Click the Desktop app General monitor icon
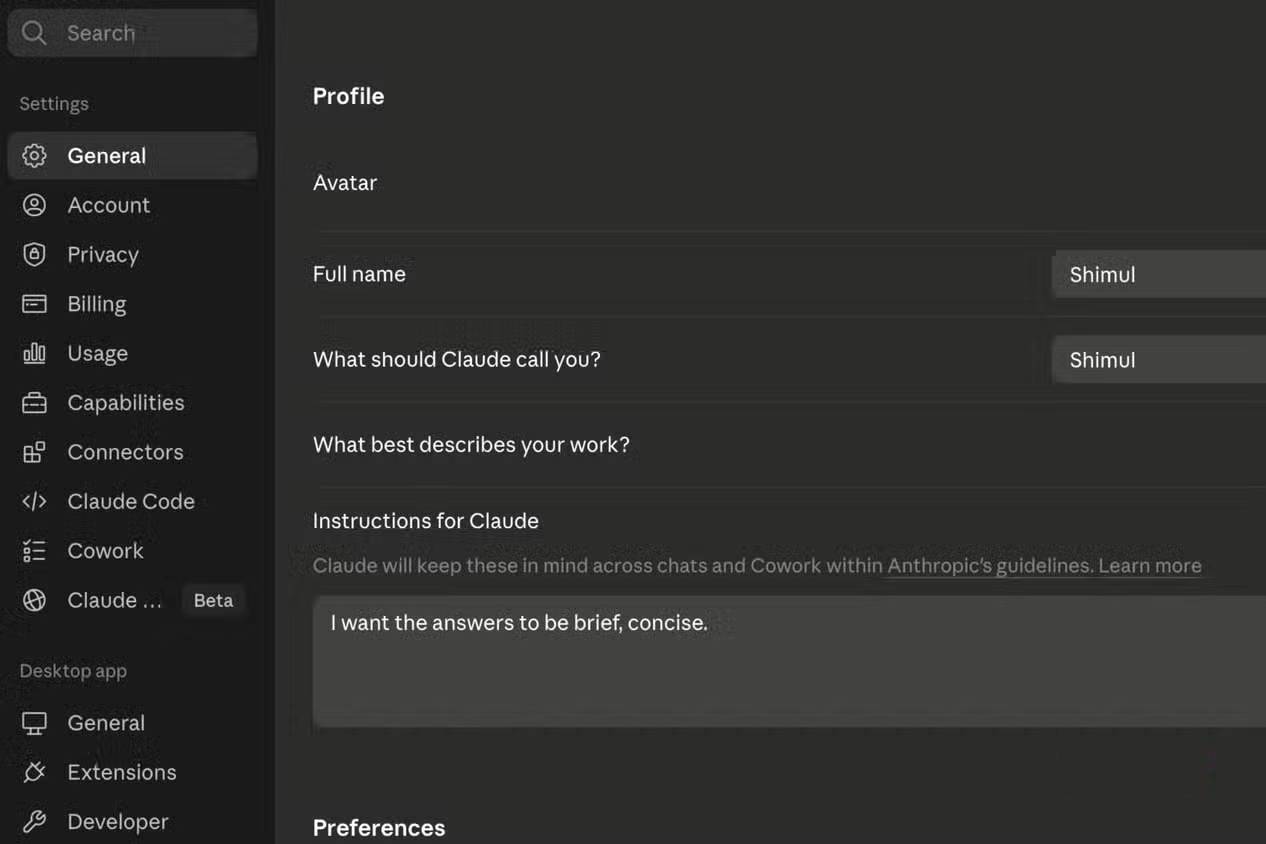Image resolution: width=1266 pixels, height=844 pixels. coord(34,723)
